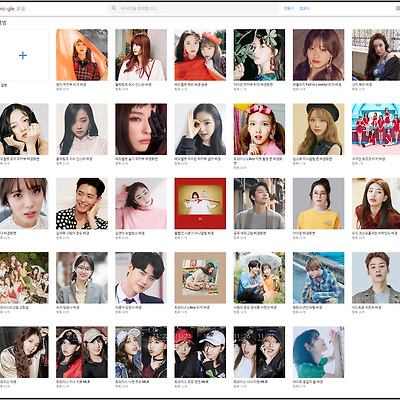This screenshot has height=400, width=400.
Task: Open album with orange fabric and plaid shirt
Action: pos(82,55)
